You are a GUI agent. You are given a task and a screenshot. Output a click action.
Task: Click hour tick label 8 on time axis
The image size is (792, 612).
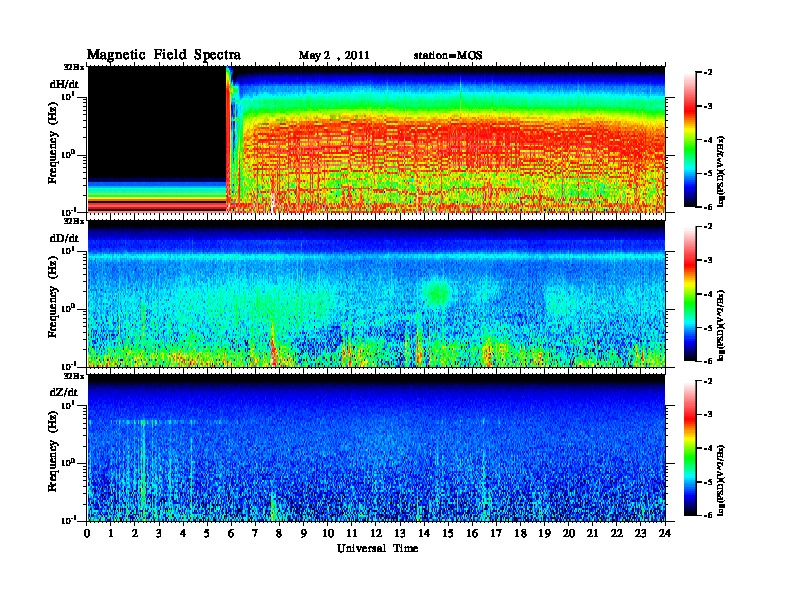tap(279, 534)
